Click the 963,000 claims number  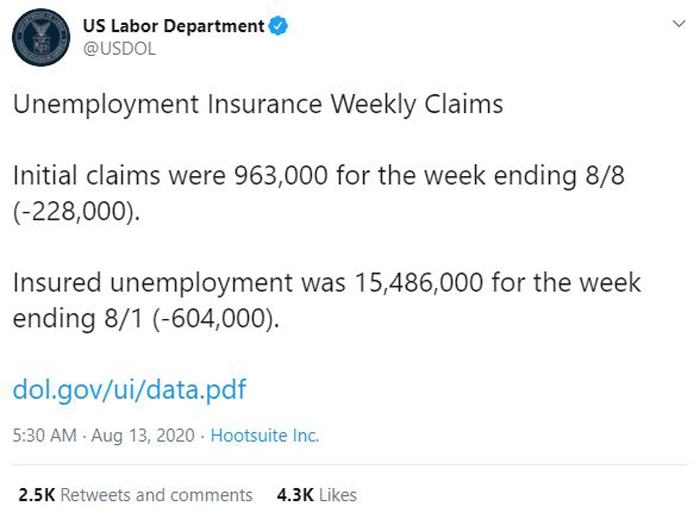281,175
